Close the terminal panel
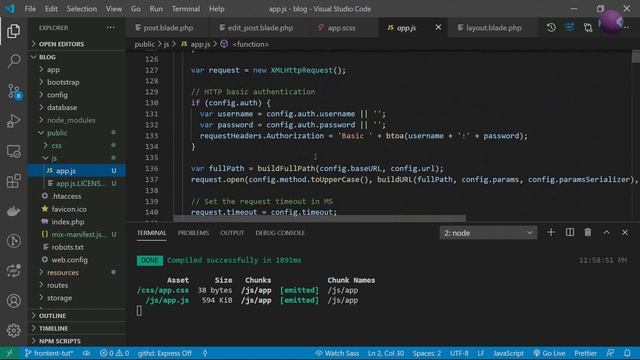 (x=625, y=233)
